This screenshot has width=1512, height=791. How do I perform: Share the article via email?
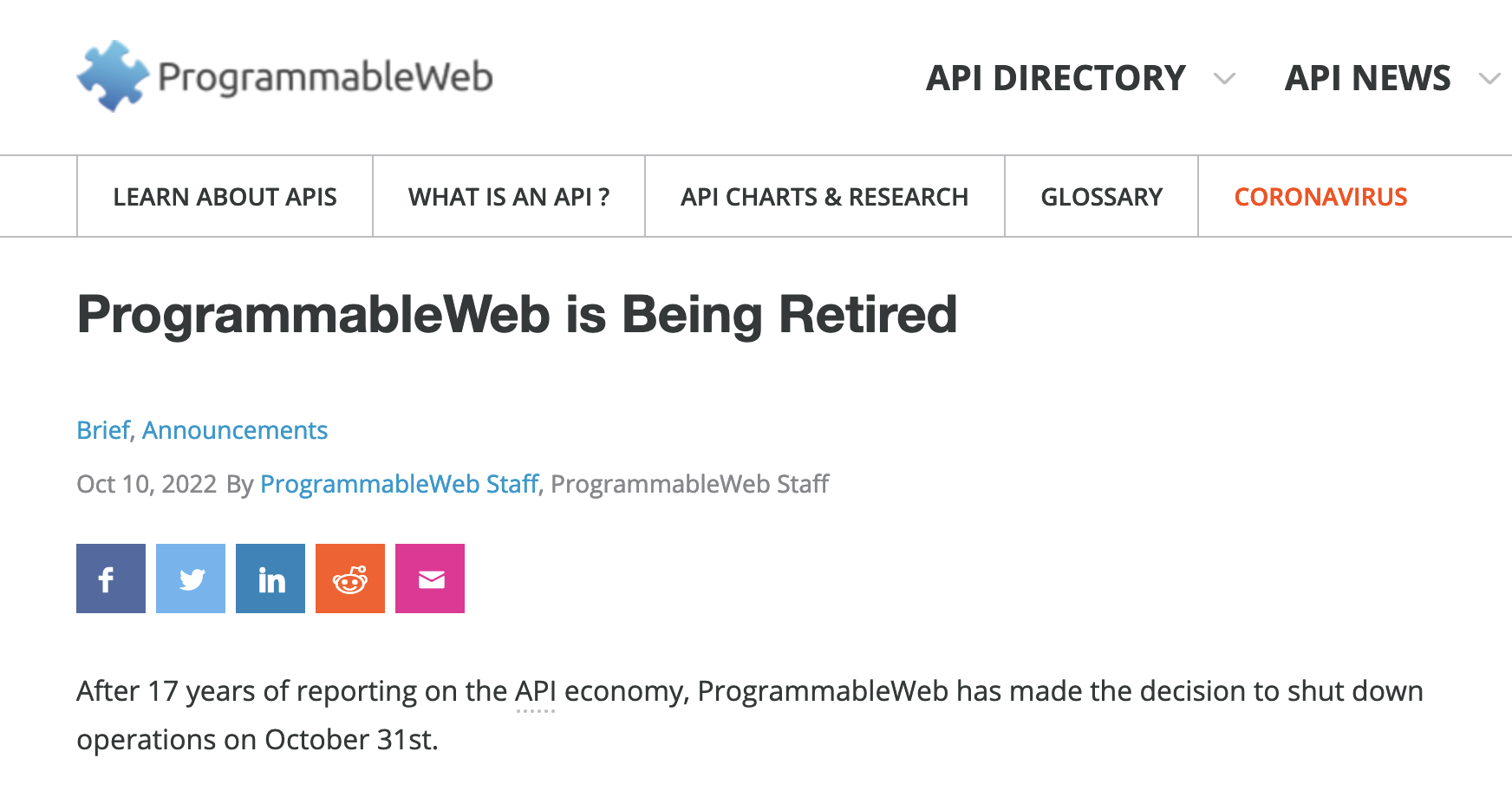point(429,579)
